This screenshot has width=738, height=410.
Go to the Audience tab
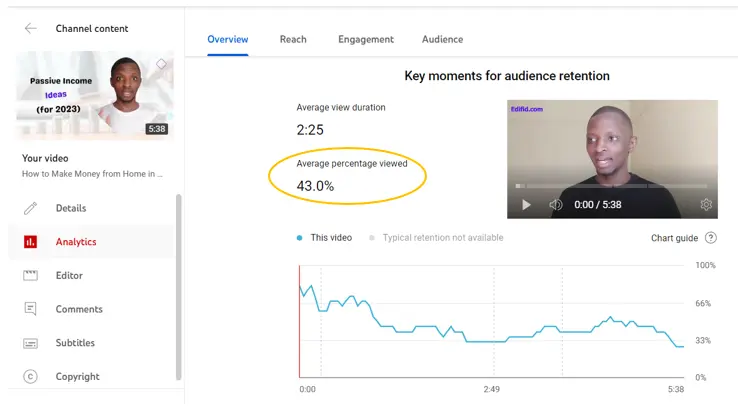click(442, 40)
